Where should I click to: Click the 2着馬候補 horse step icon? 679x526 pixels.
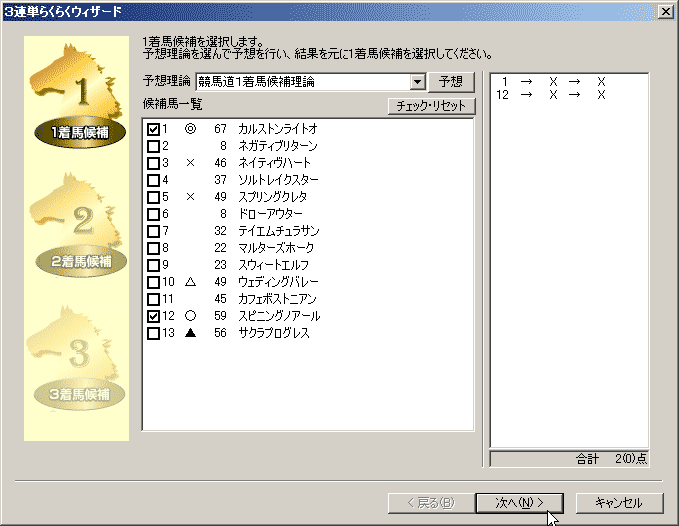(80, 225)
